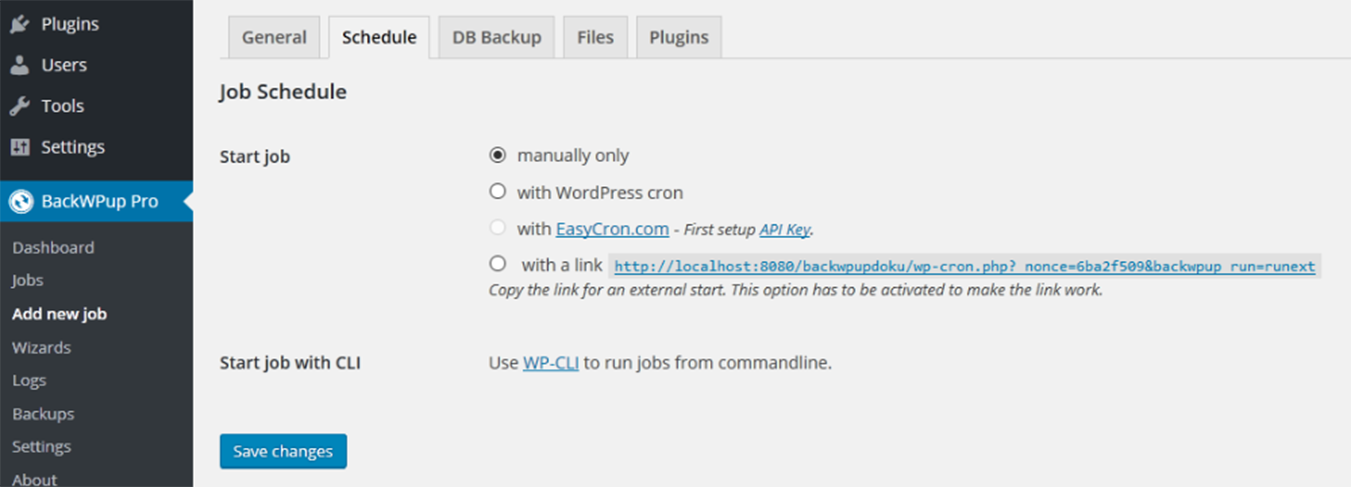Click the Tools wrench icon
Viewport: 1351px width, 487px height.
(20, 106)
